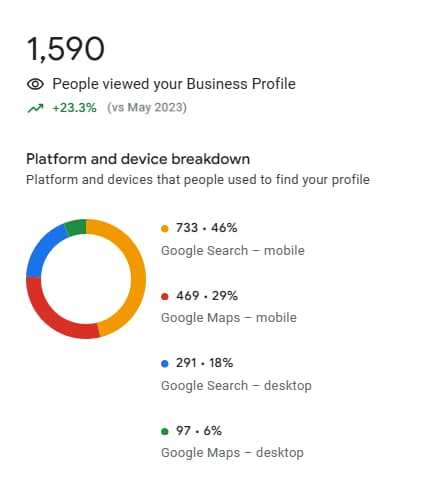The image size is (430, 484).
Task: Click the Google Search – desktop label
Action: click(236, 386)
